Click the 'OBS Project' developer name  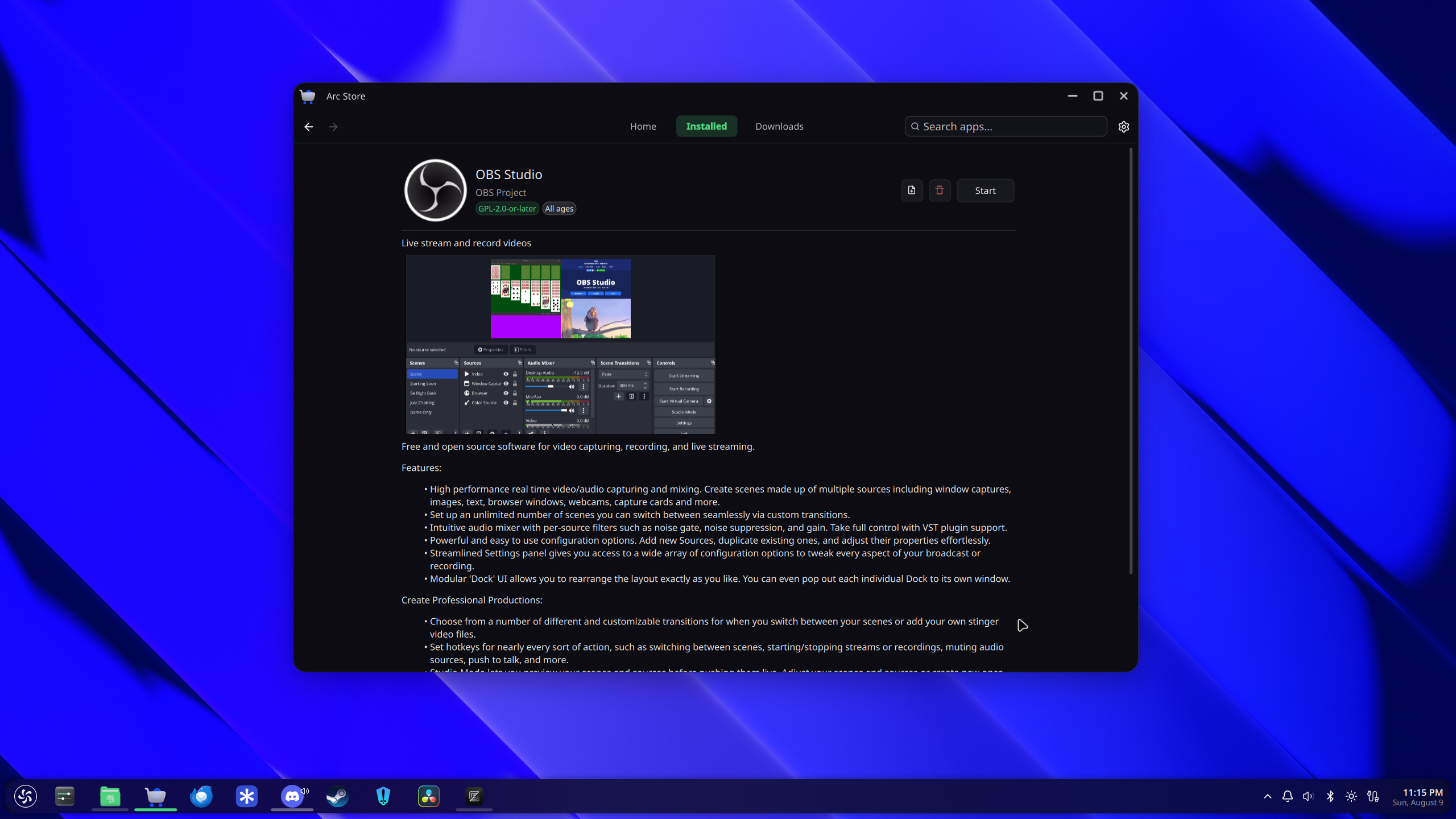click(x=500, y=193)
